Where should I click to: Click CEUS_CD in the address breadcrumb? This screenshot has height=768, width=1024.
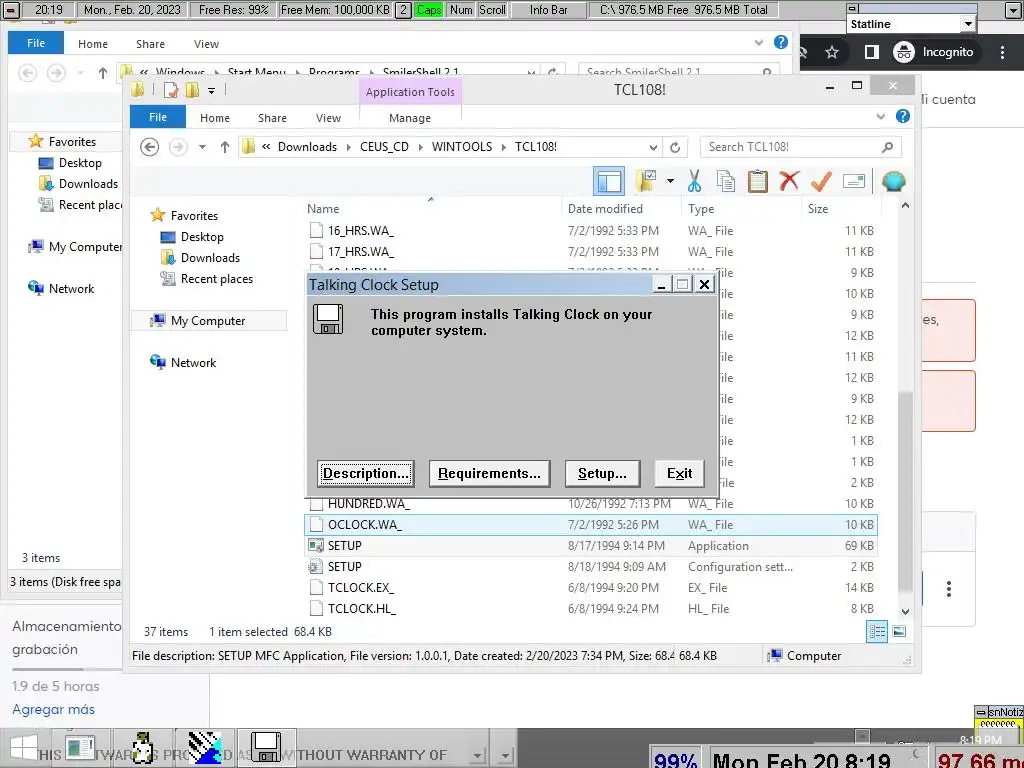[384, 147]
